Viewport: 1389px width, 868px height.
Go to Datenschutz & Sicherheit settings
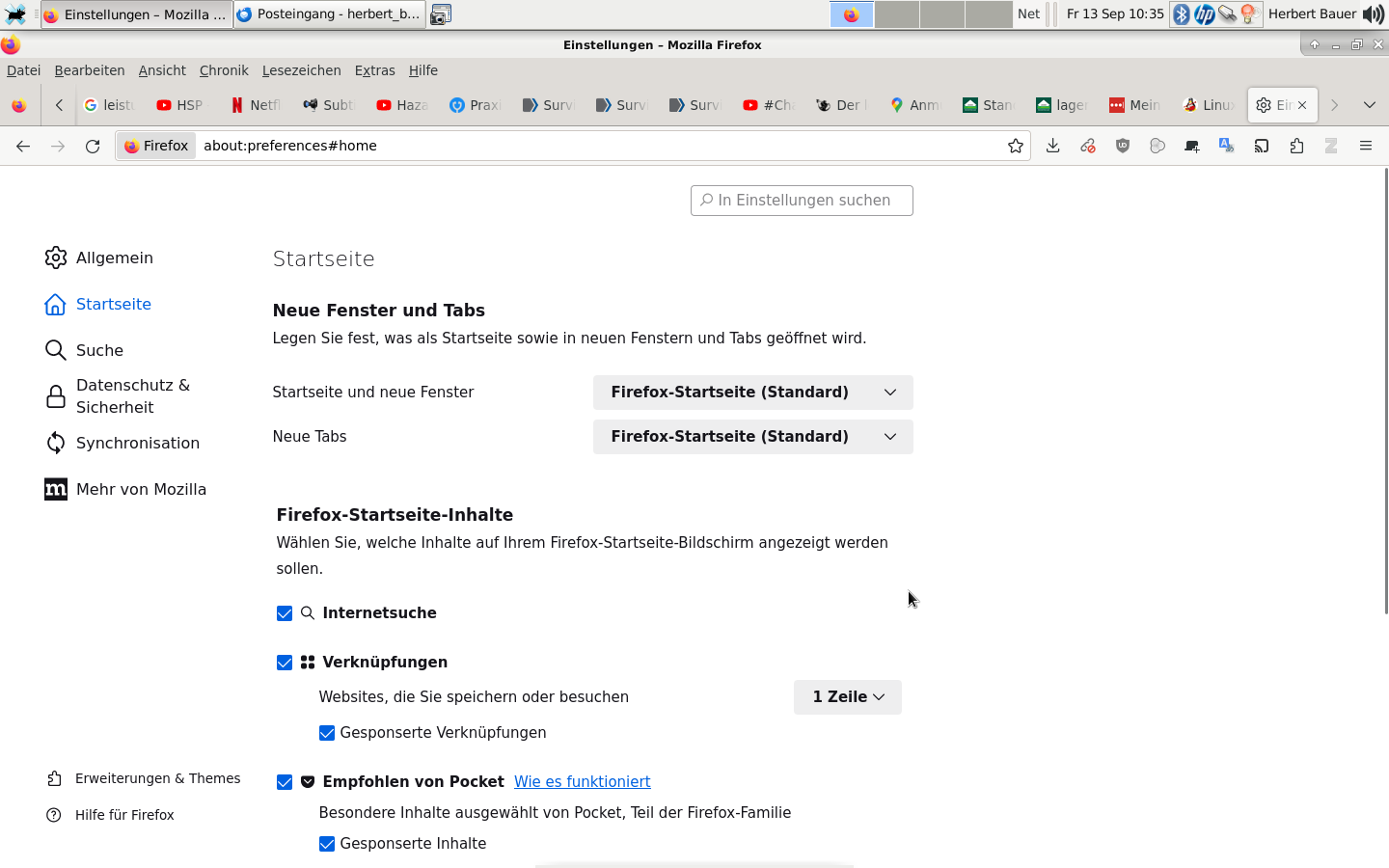(x=132, y=396)
